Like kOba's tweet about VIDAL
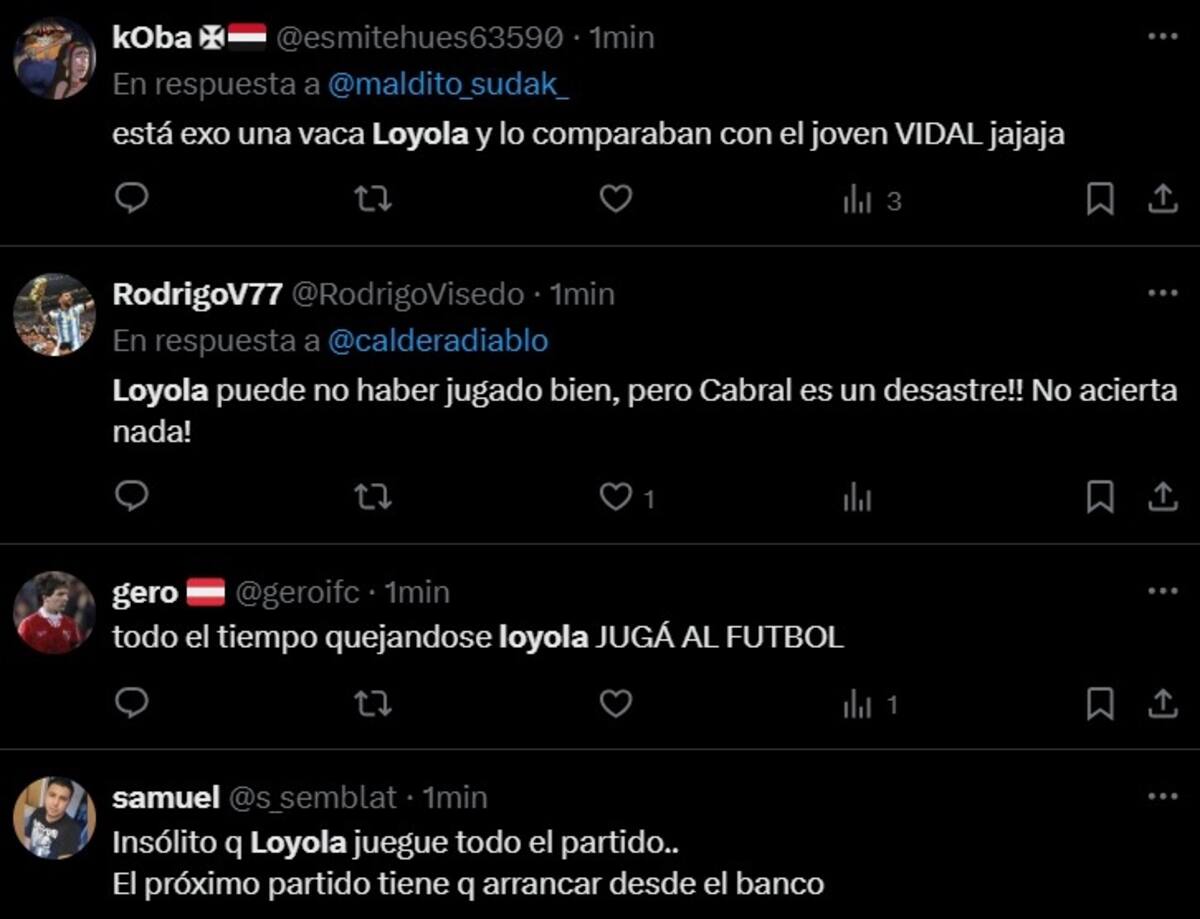 615,200
